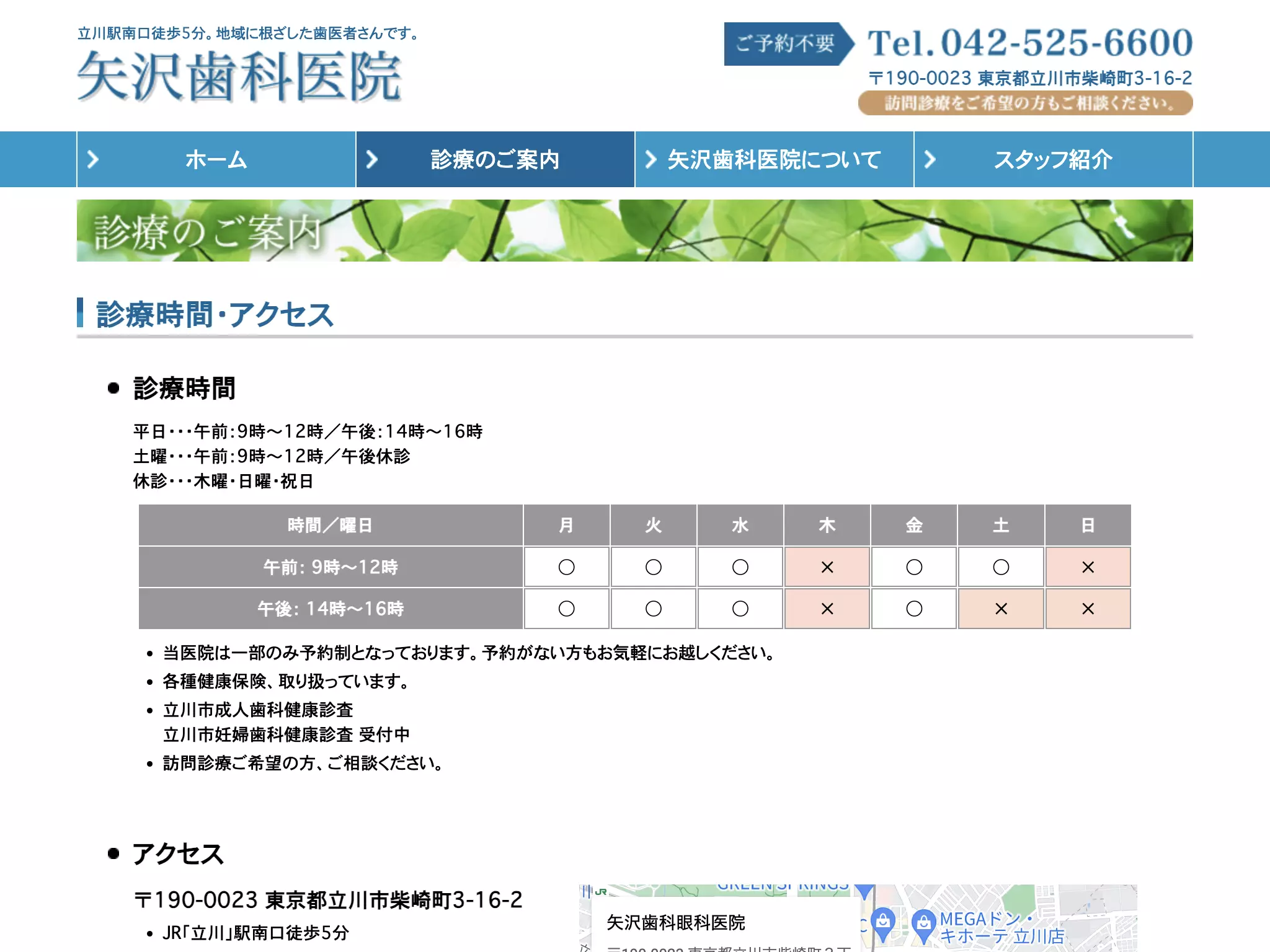Click the 各種健康保険、取り扱っています note
Image resolution: width=1270 pixels, height=952 pixels.
click(x=286, y=681)
